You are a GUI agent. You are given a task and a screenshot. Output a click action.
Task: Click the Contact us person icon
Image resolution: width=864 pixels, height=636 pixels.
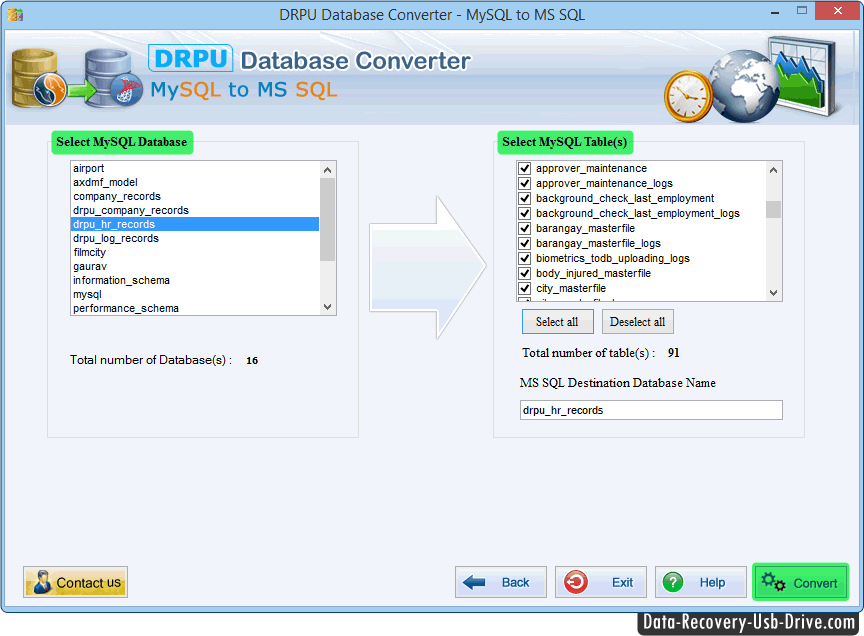tap(42, 582)
